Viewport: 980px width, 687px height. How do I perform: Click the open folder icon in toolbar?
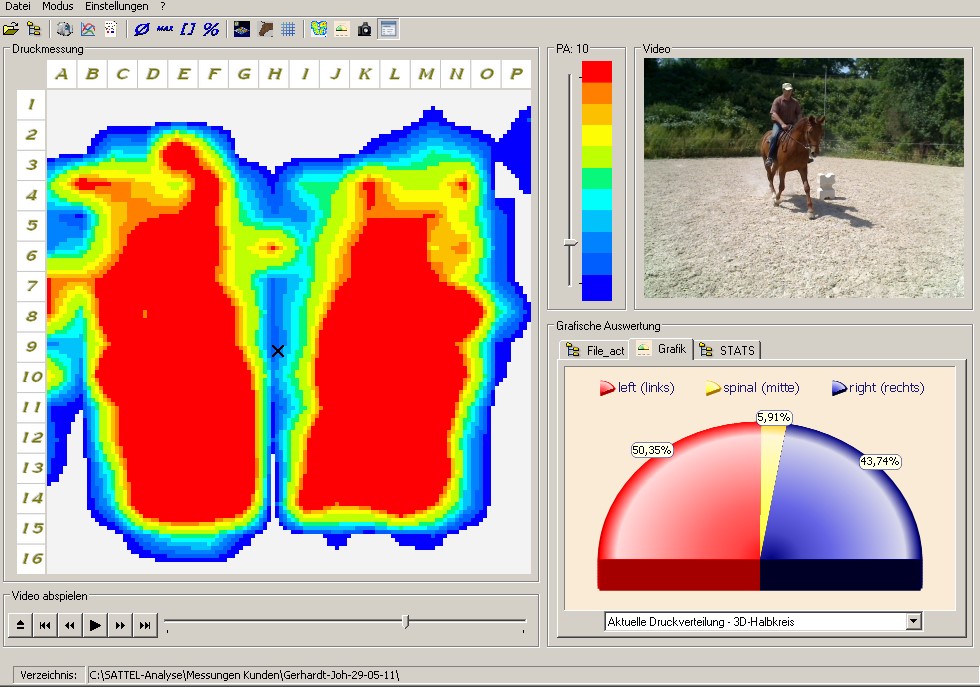coord(11,29)
